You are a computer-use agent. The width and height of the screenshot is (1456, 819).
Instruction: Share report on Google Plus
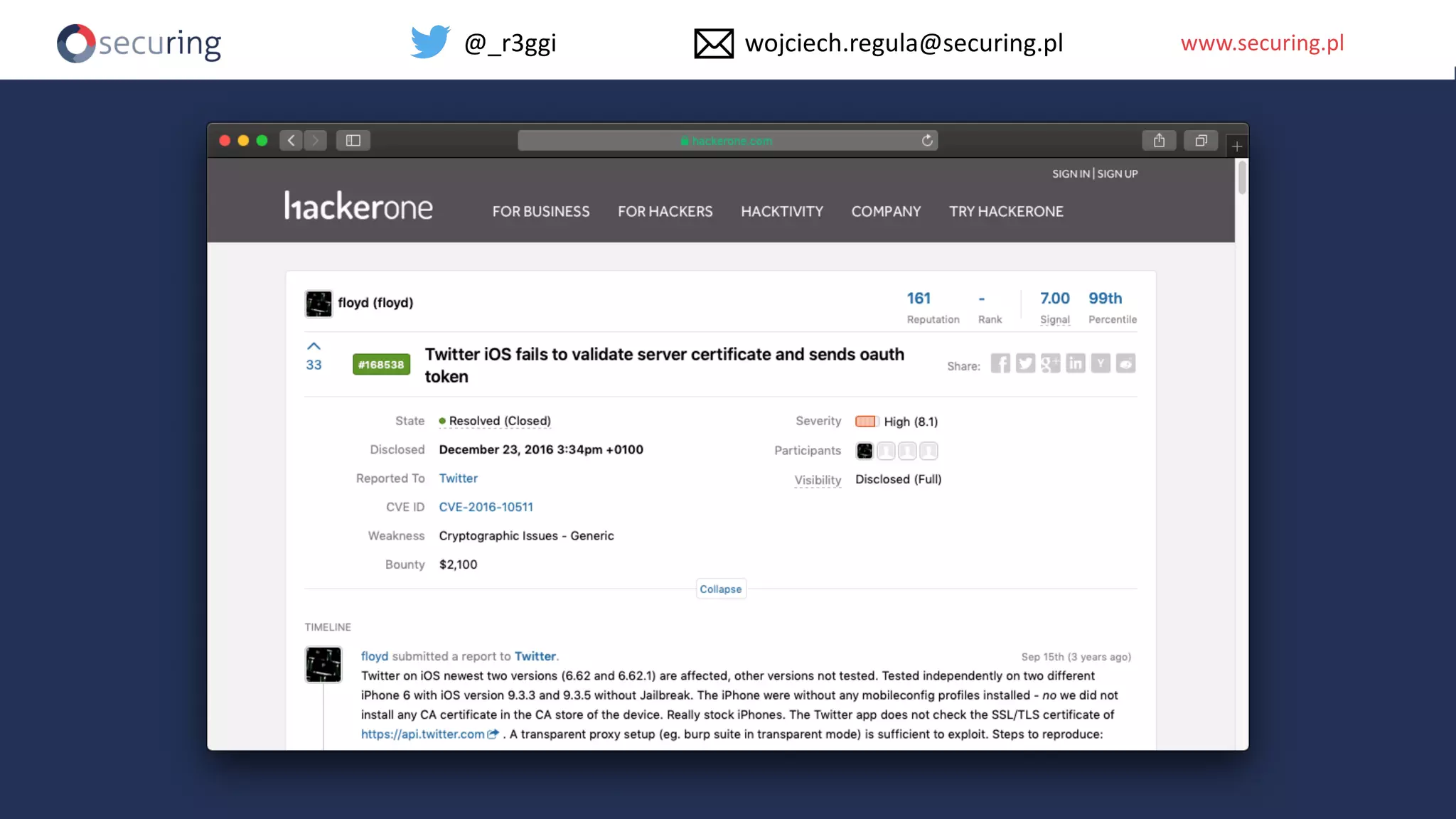click(x=1050, y=363)
